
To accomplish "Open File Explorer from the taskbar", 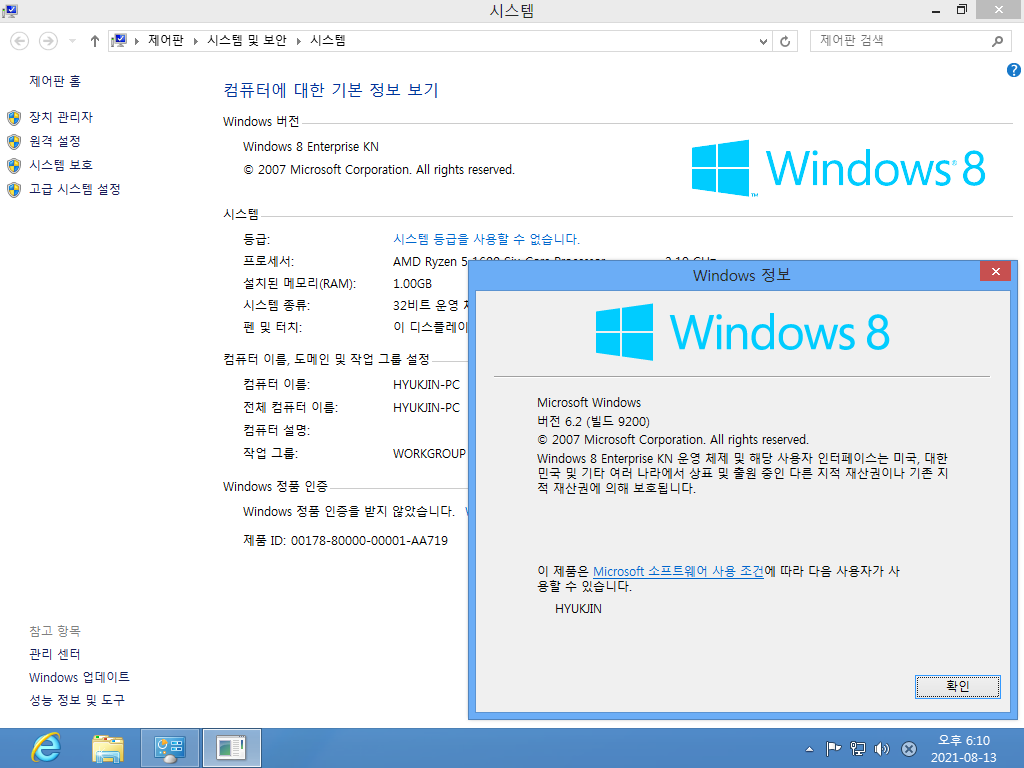I will coord(108,748).
